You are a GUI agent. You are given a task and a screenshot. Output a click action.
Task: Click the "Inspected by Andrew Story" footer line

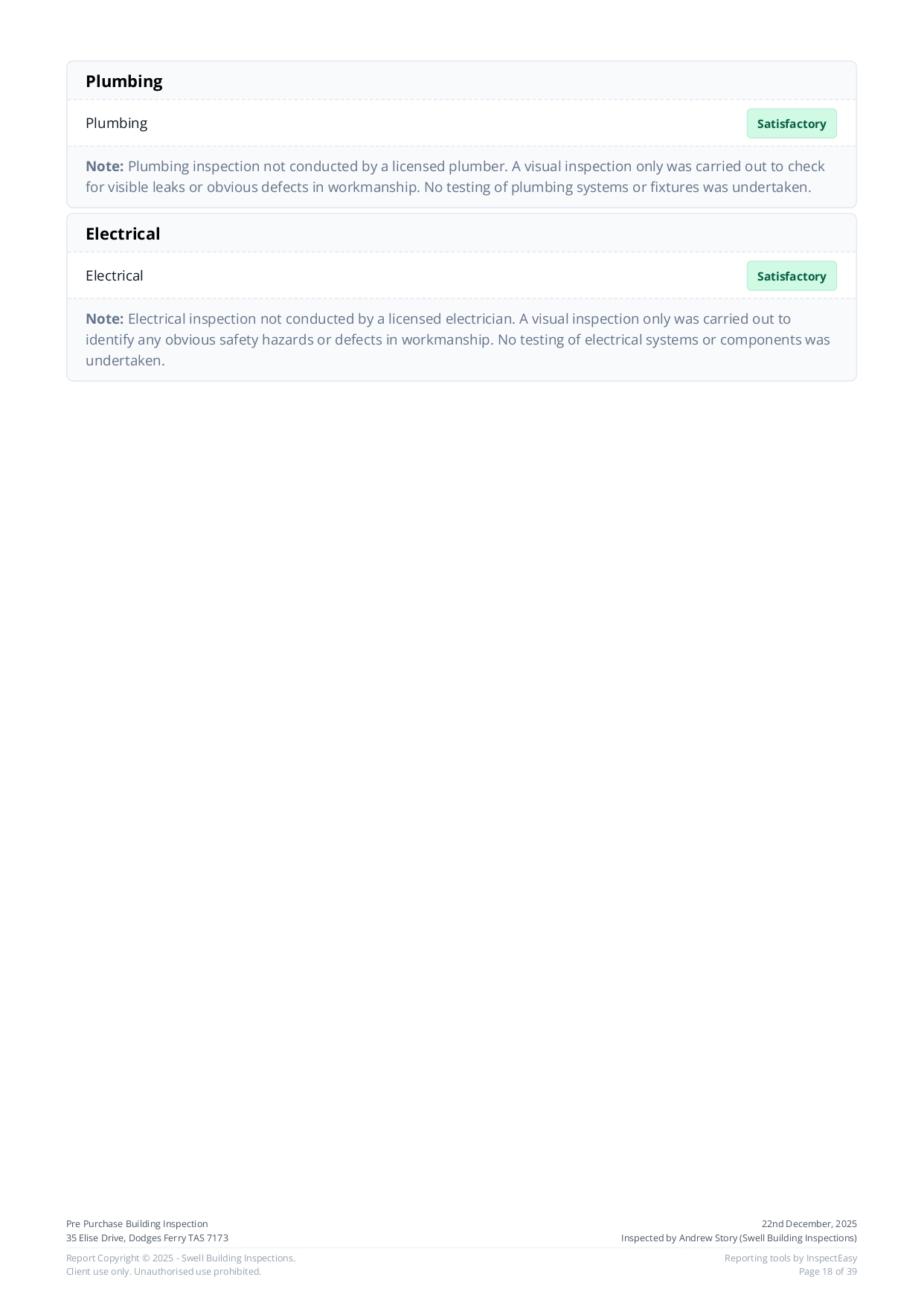(x=739, y=1238)
